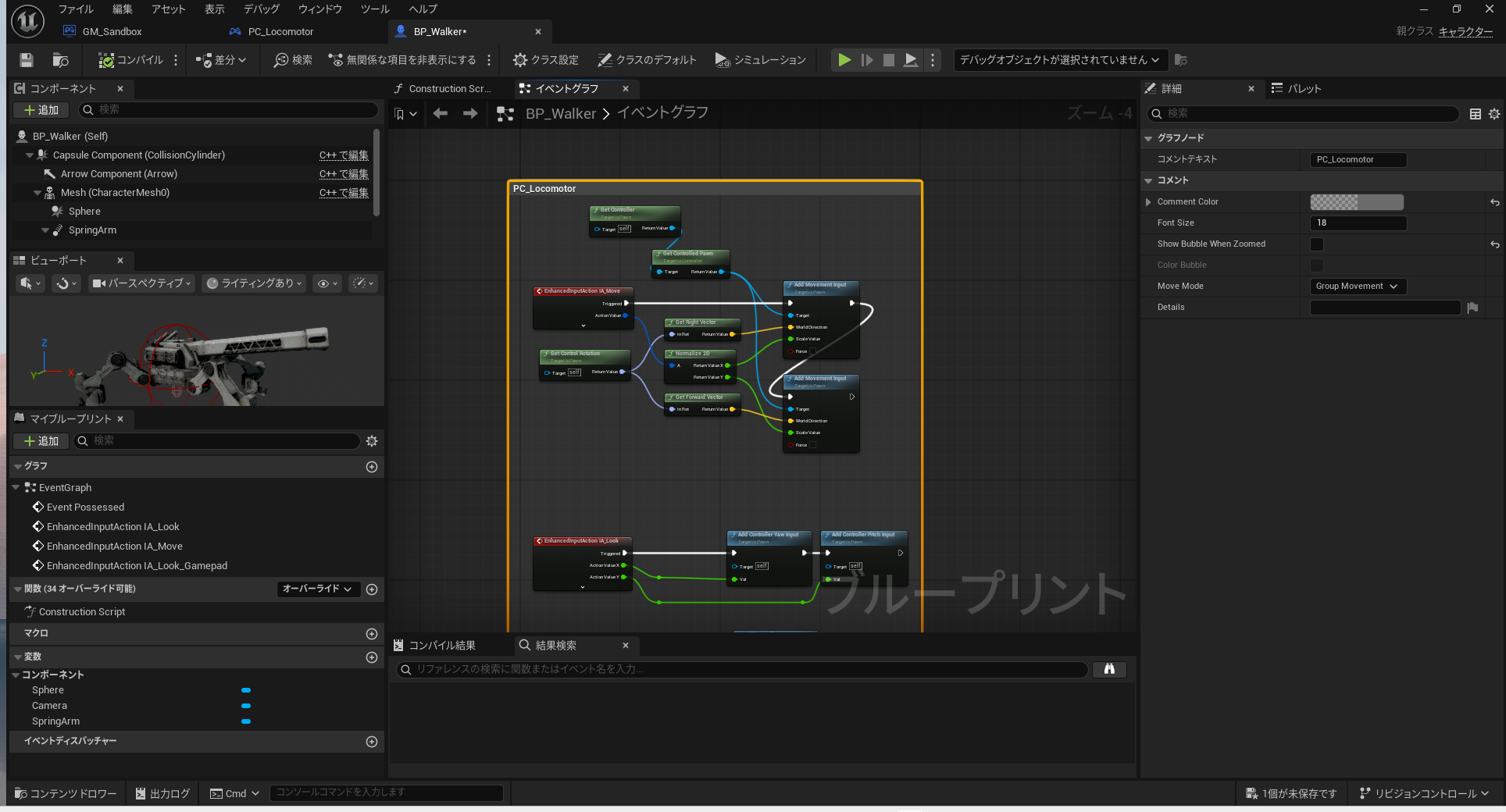The image size is (1506, 812).
Task: Click the graph navigate back arrow
Action: tap(441, 114)
